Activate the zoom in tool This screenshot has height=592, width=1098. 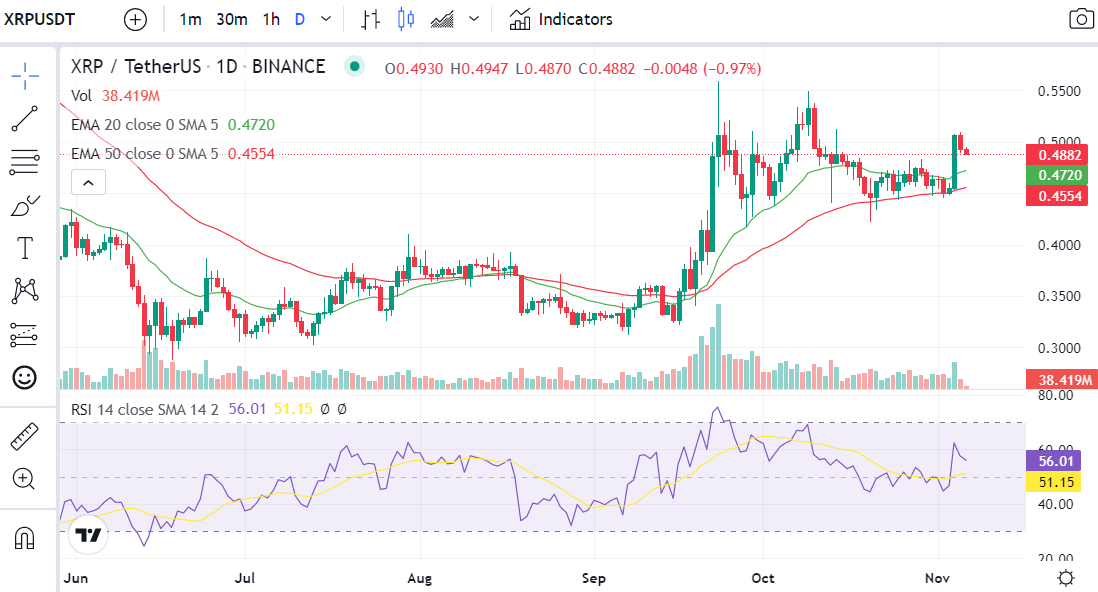pos(24,479)
